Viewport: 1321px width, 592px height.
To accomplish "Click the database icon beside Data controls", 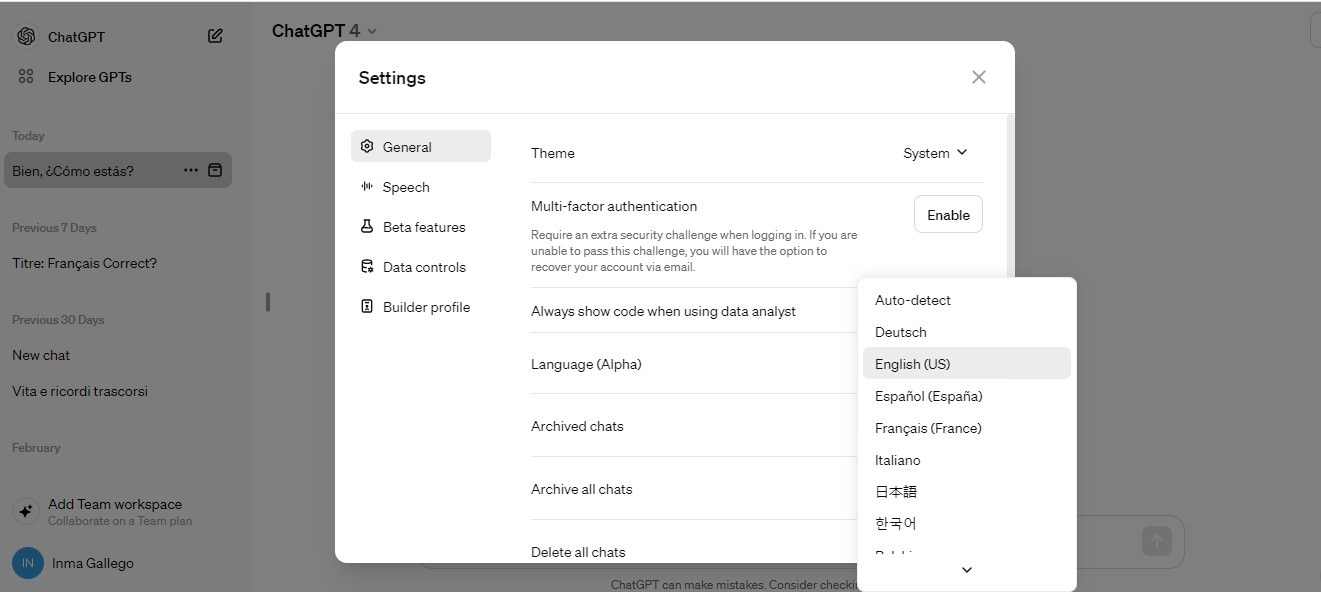I will point(367,266).
